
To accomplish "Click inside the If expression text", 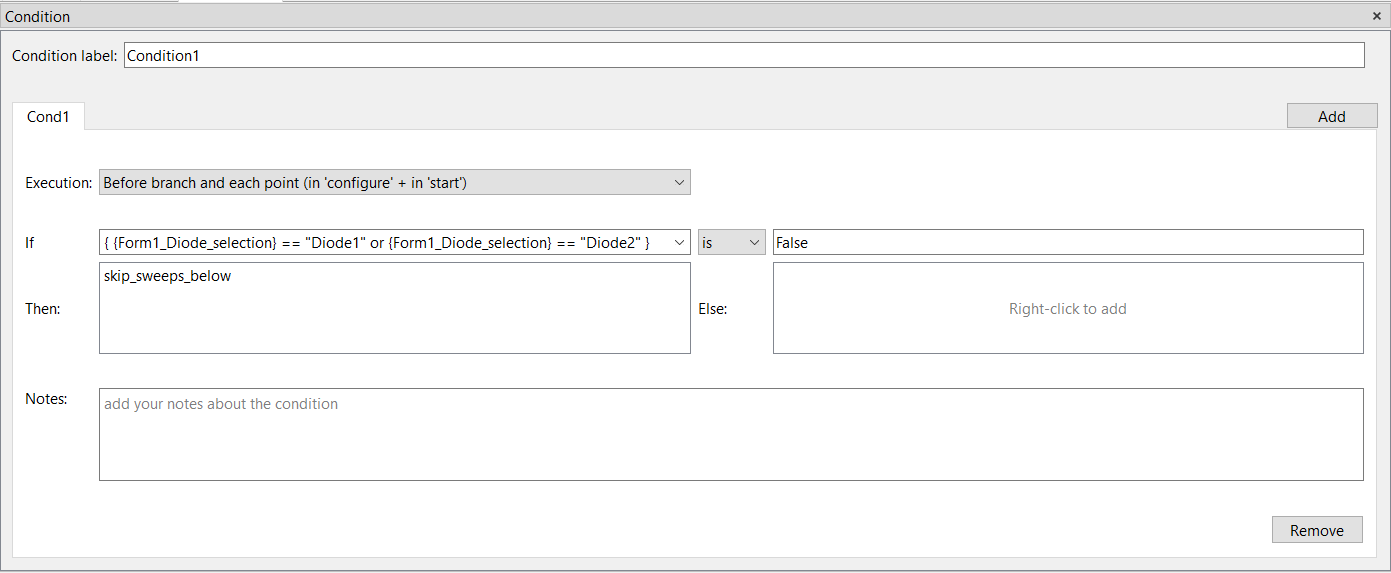I will 376,243.
